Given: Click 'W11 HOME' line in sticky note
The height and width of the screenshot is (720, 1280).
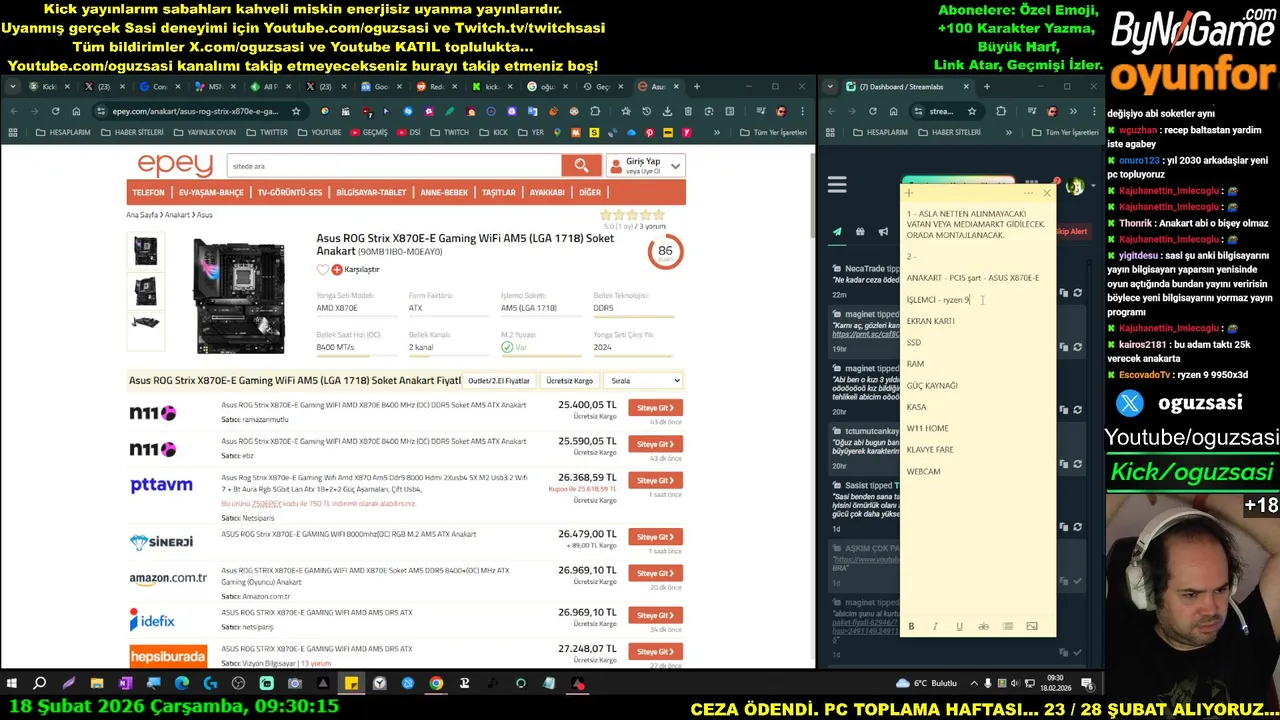Looking at the screenshot, I should tap(927, 428).
